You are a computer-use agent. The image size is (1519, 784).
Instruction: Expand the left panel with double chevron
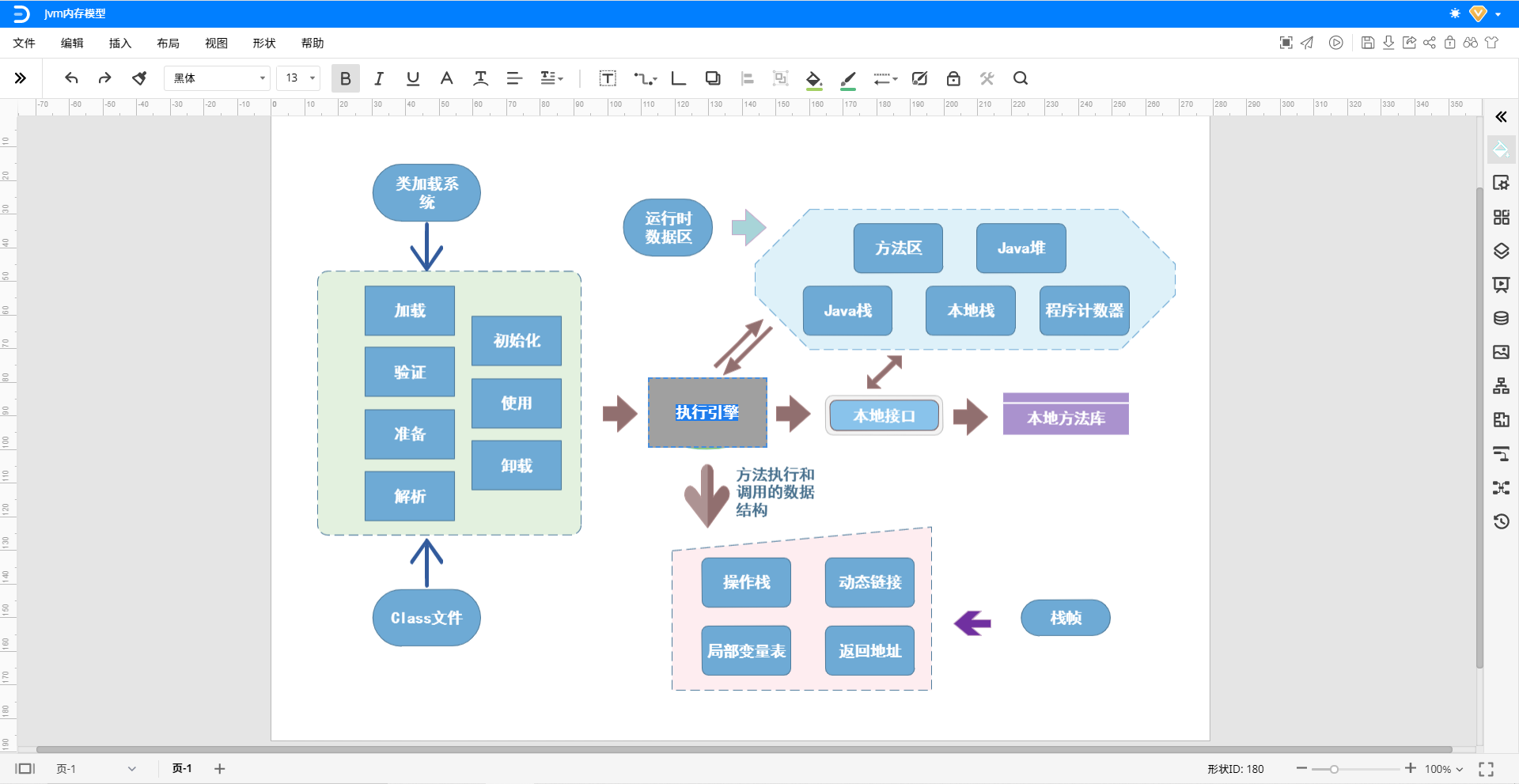point(21,78)
